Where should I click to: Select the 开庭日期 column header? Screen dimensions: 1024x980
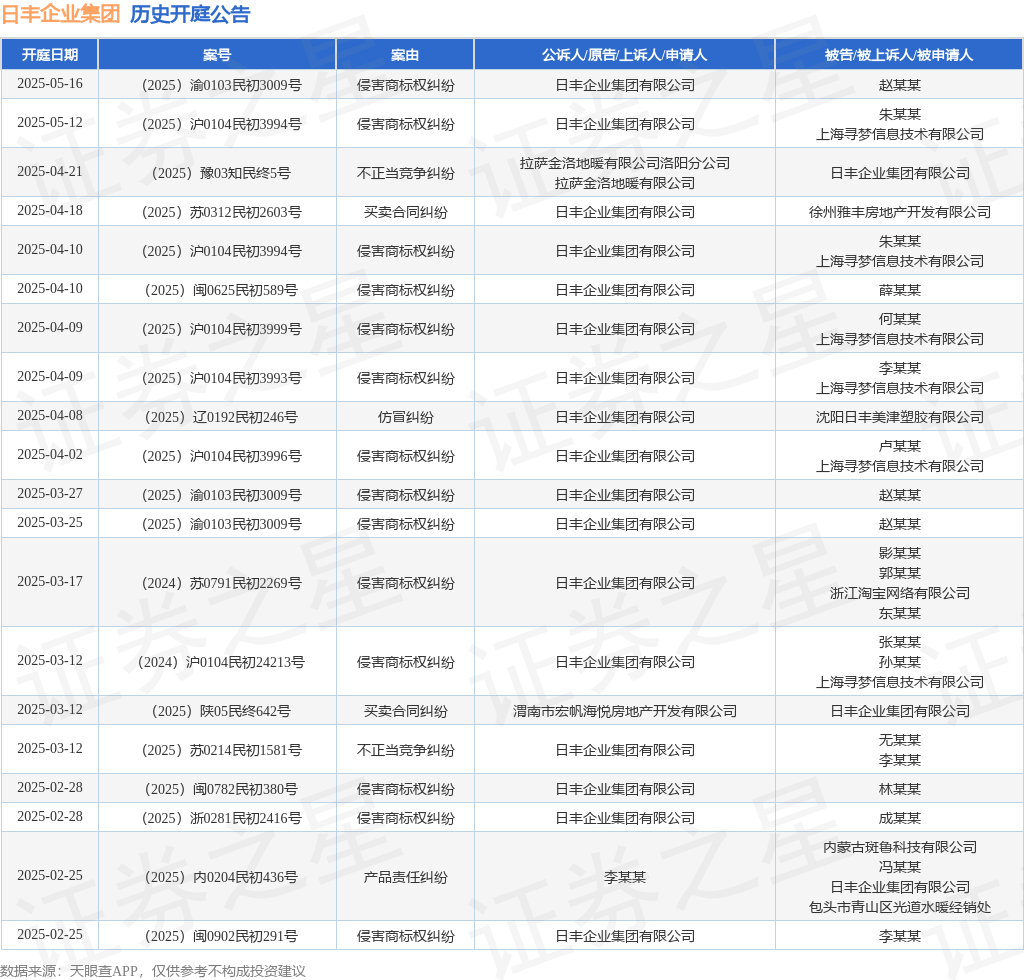tap(50, 55)
